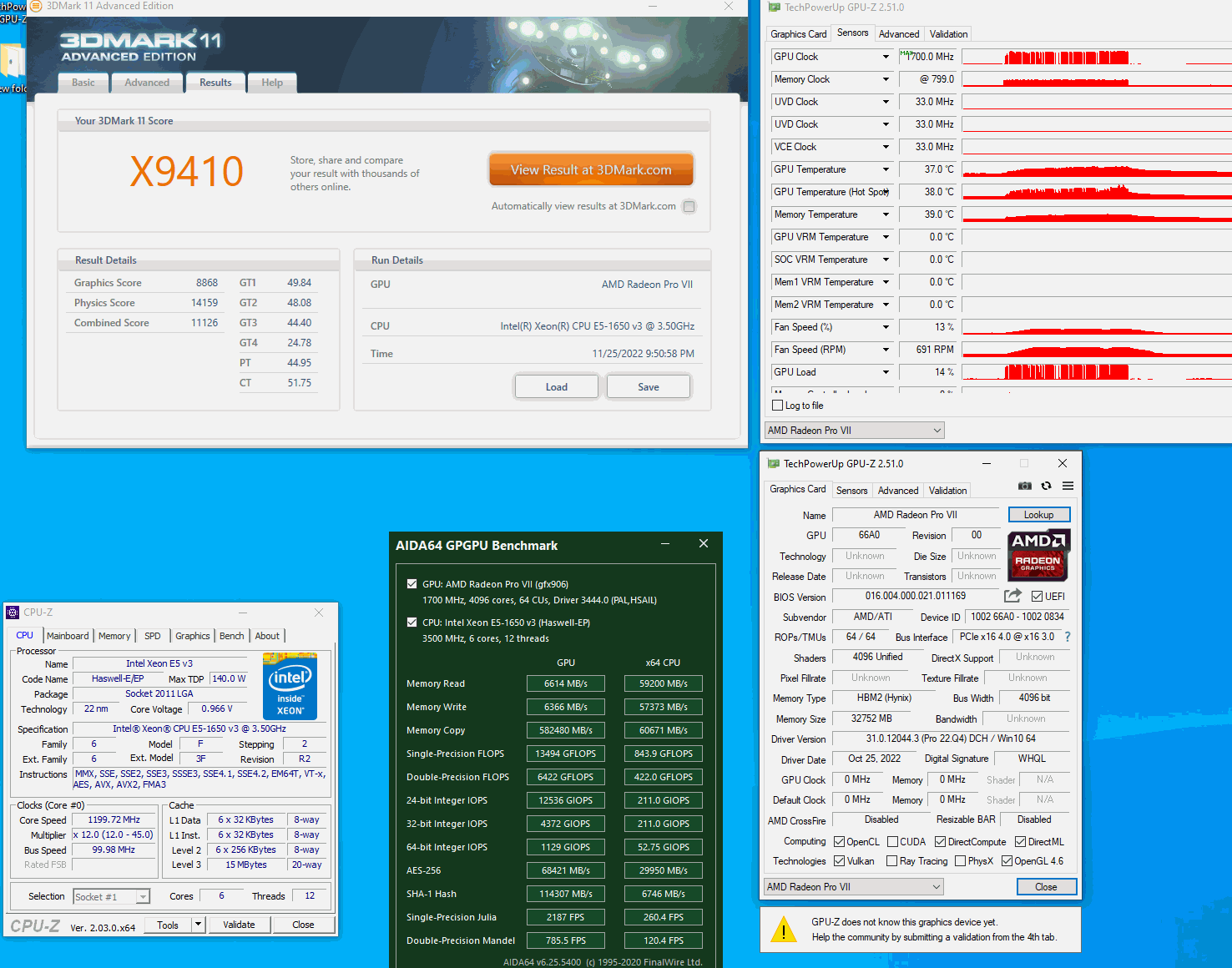The height and width of the screenshot is (968, 1232).
Task: Open the GPU-Z hamburger menu
Action: pos(1068,486)
